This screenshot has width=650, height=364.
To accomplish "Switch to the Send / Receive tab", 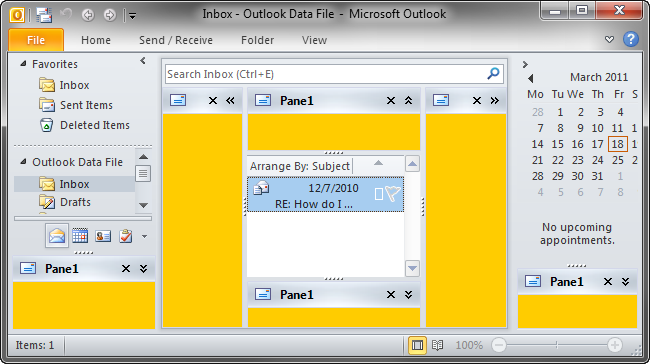I will click(176, 40).
